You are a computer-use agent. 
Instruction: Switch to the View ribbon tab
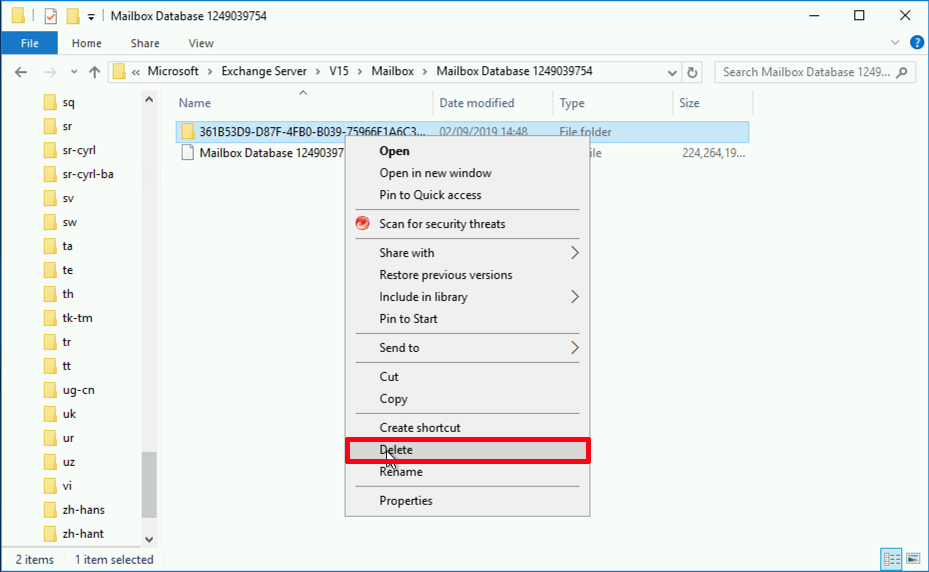click(201, 43)
